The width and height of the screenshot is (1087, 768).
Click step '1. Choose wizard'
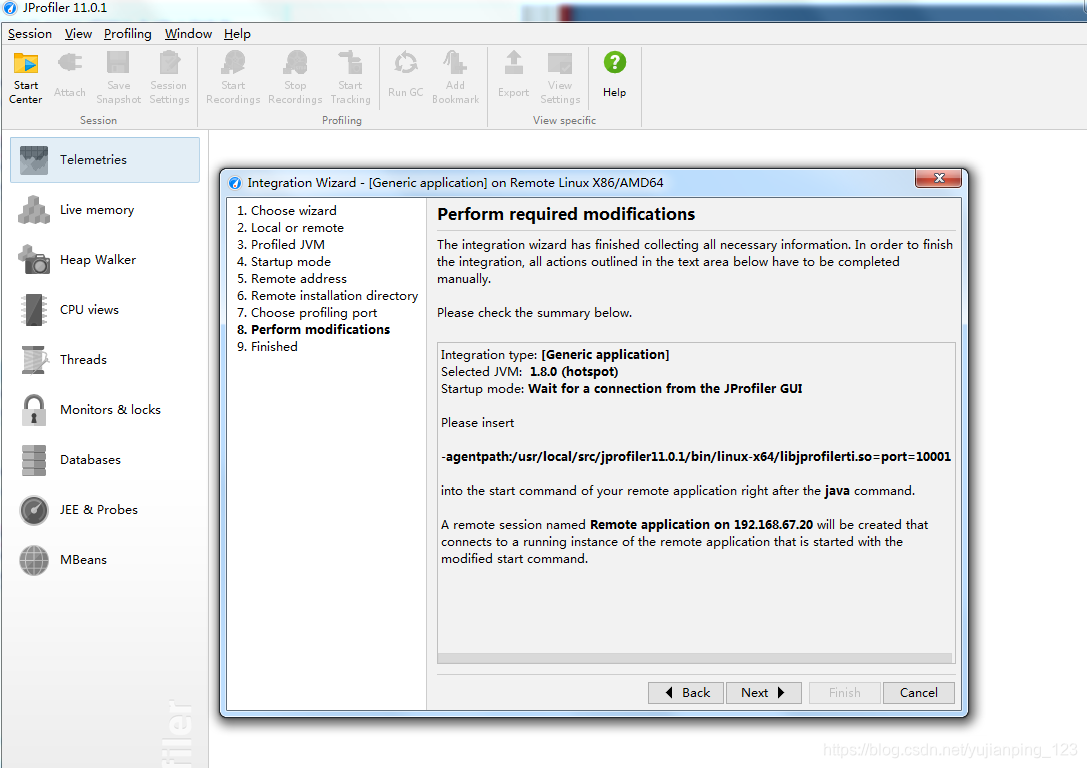pyautogui.click(x=286, y=210)
